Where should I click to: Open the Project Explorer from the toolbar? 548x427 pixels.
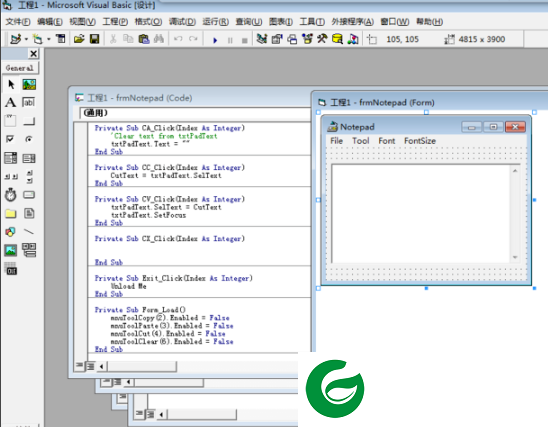coord(262,39)
